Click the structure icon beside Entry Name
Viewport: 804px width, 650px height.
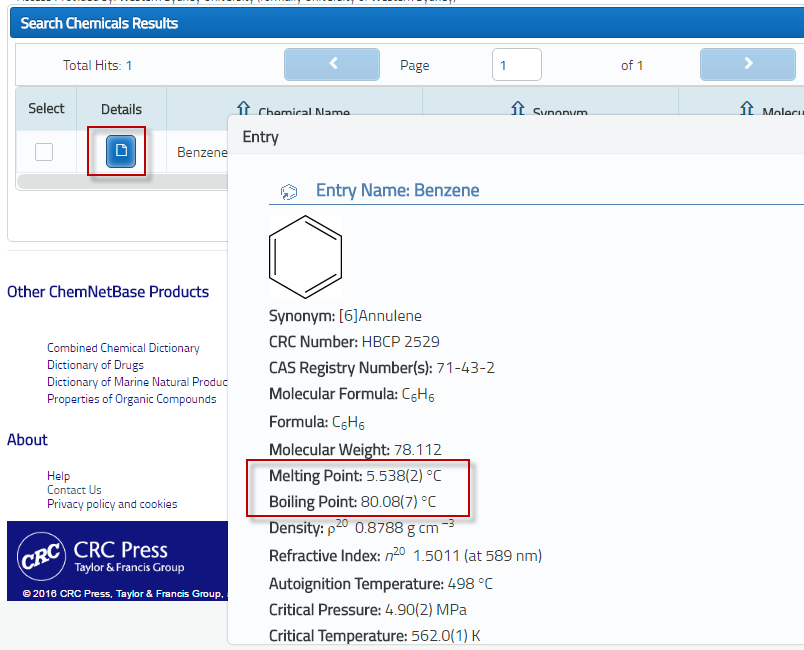(x=289, y=192)
